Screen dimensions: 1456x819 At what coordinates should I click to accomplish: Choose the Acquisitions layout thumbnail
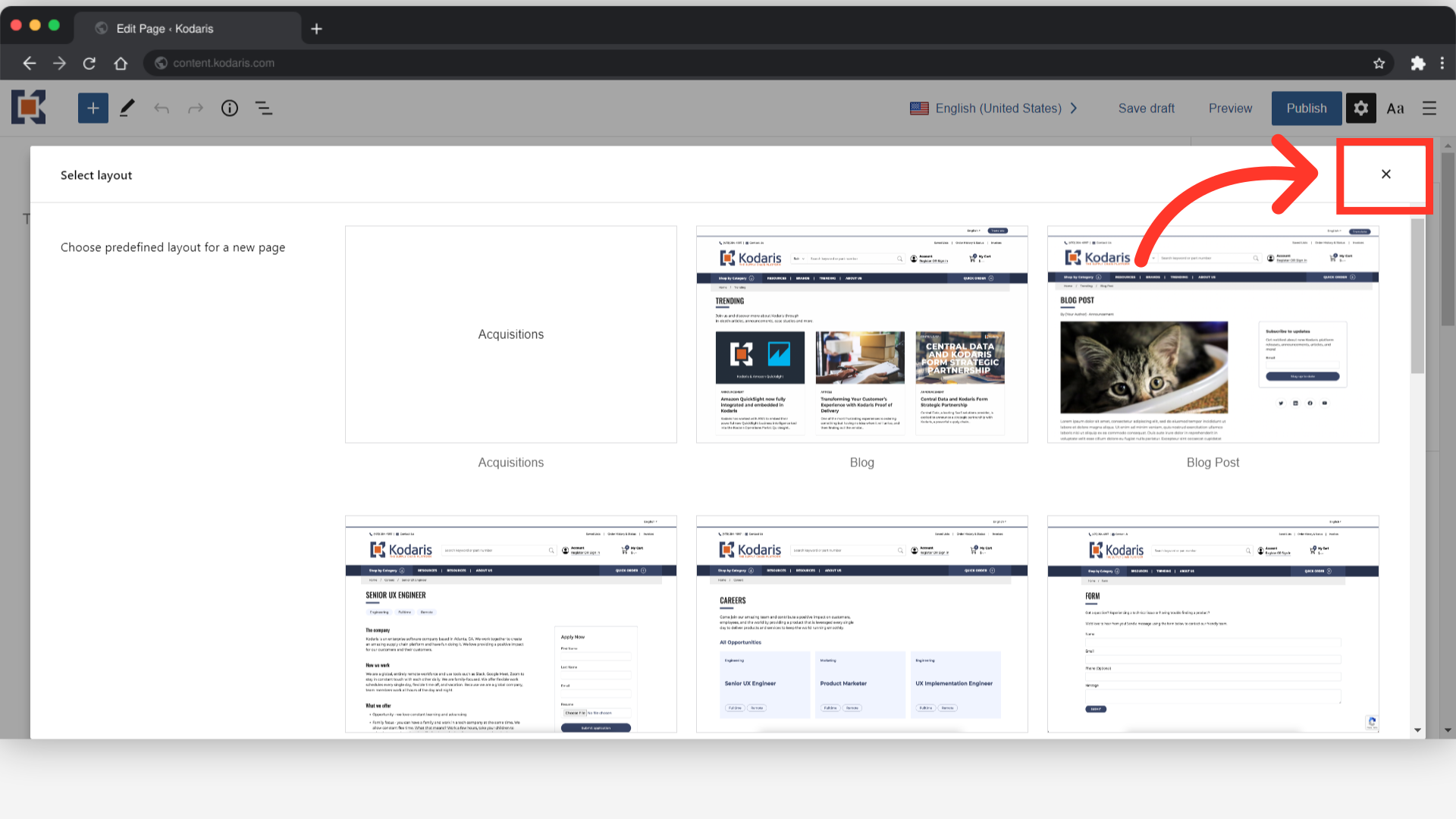pyautogui.click(x=510, y=334)
